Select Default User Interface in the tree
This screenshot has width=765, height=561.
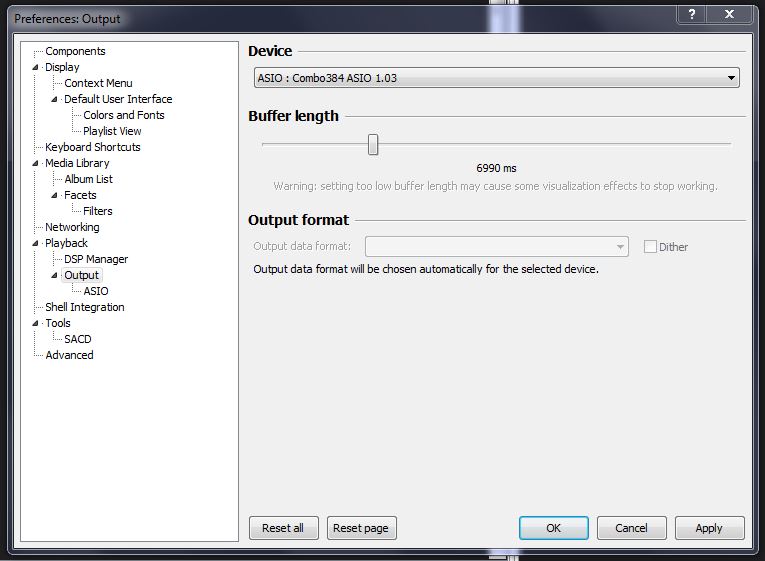click(118, 100)
